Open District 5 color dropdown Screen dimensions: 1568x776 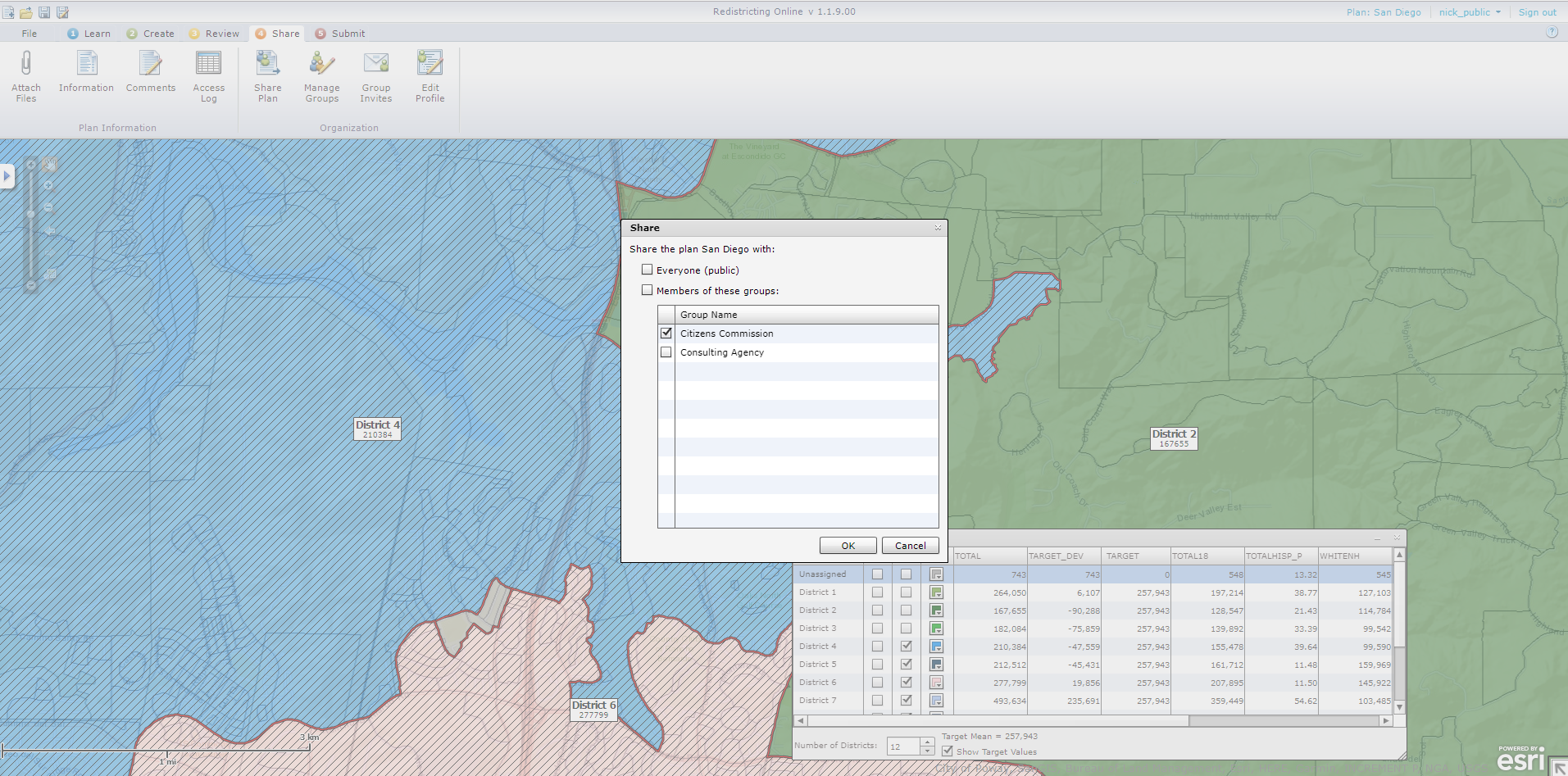937,665
